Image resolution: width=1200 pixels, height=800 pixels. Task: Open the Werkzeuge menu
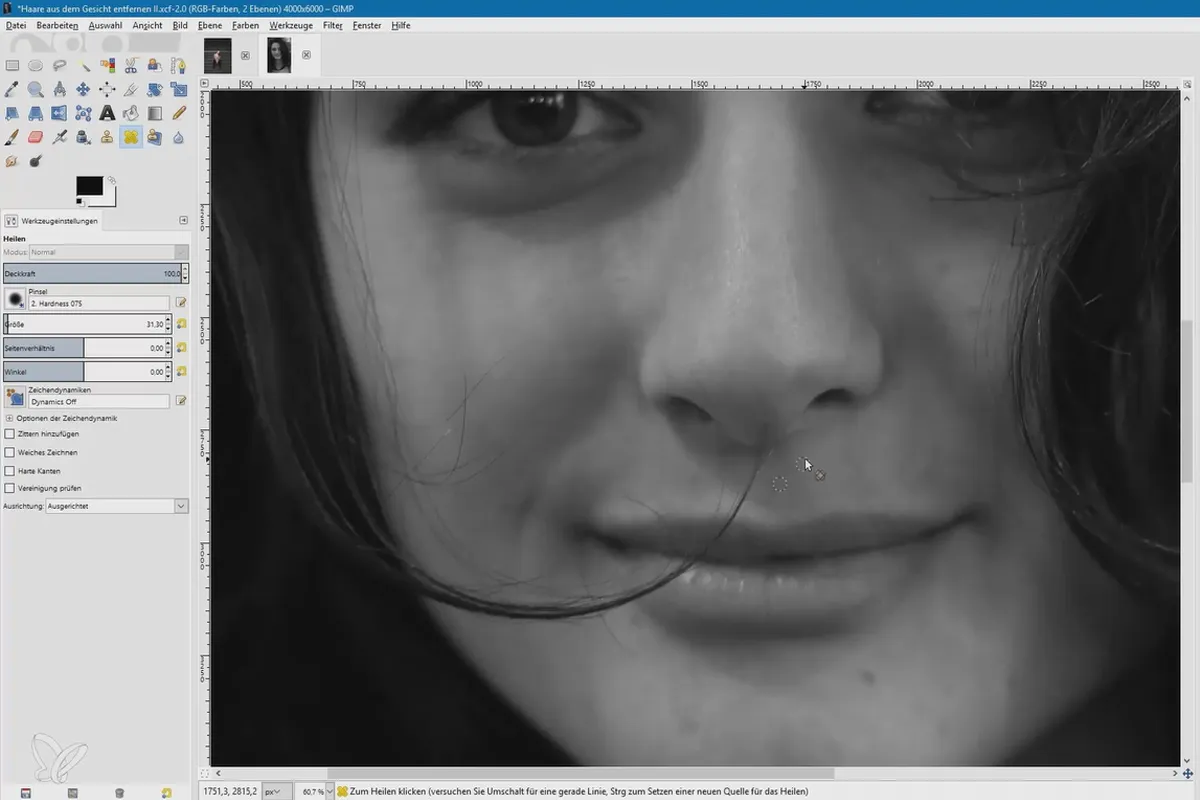[291, 25]
